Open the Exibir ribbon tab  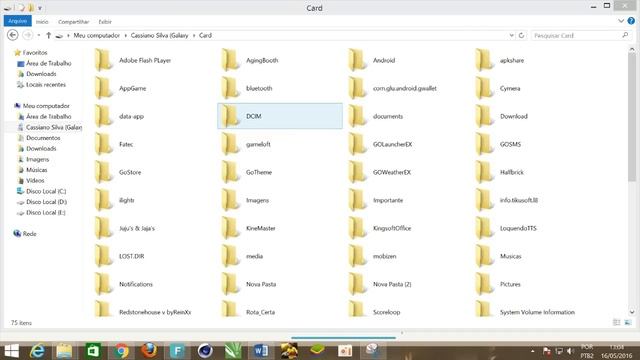click(x=105, y=22)
